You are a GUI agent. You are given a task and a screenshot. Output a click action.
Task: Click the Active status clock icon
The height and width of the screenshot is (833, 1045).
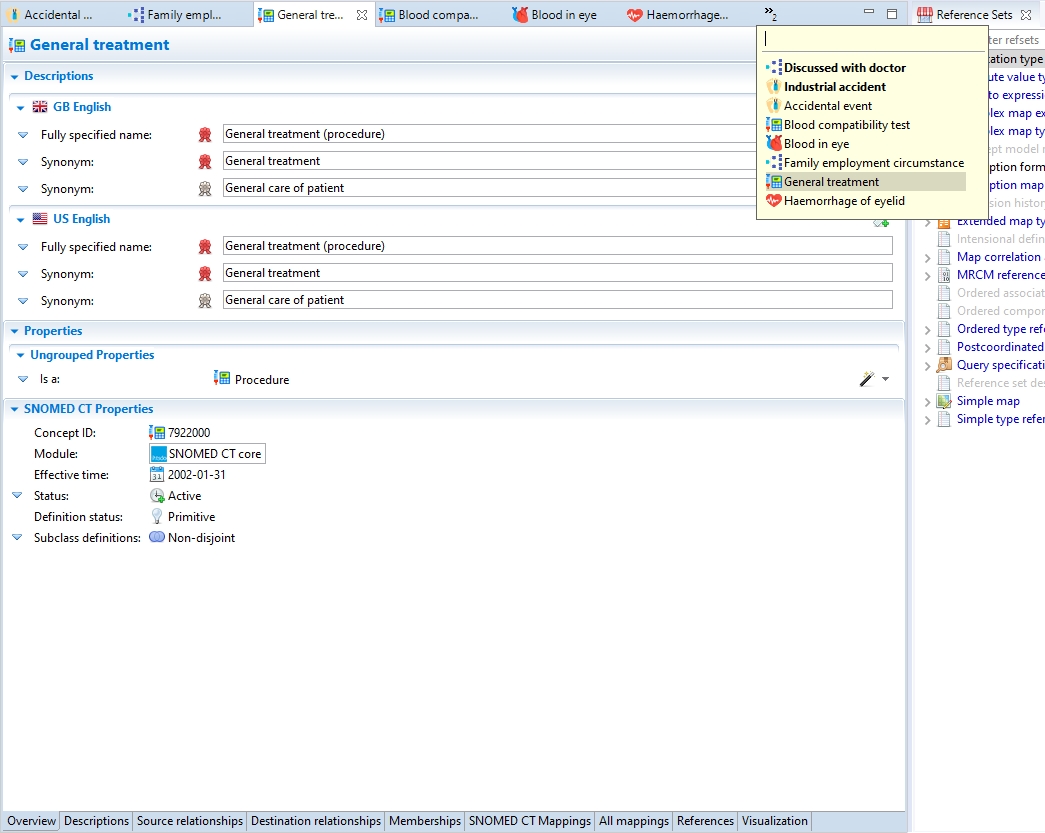point(157,496)
